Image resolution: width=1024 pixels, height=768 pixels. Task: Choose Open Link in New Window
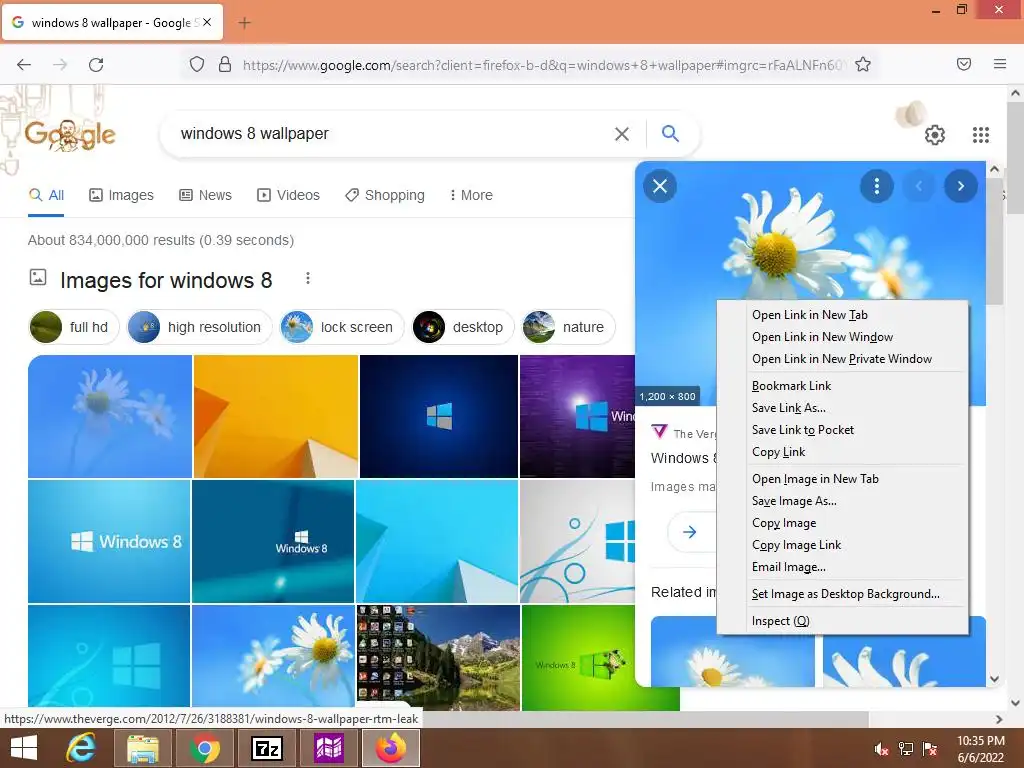click(842, 337)
